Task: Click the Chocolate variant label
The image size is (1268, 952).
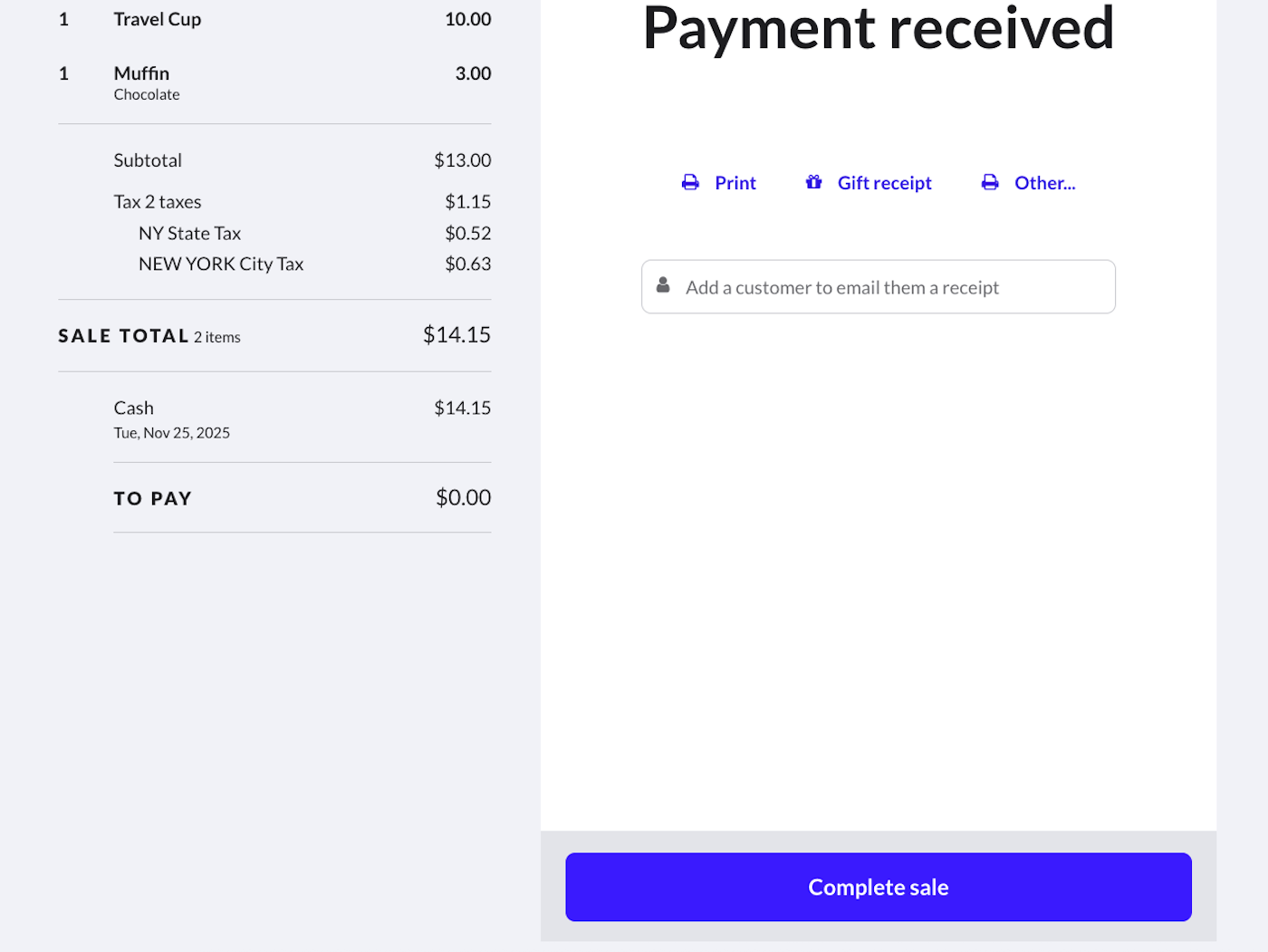Action: pos(147,94)
